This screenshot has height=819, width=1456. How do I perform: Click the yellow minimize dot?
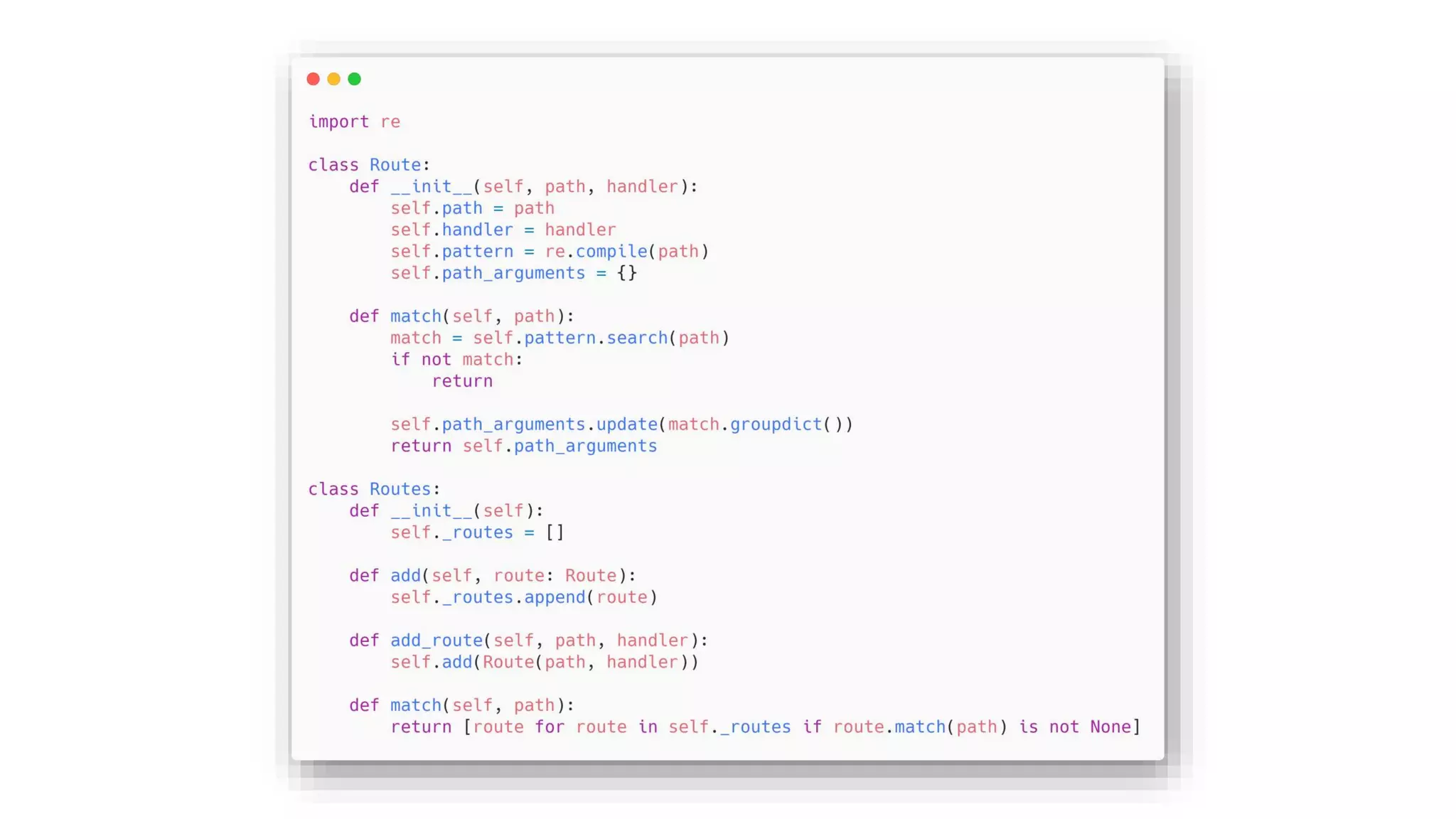[x=333, y=79]
